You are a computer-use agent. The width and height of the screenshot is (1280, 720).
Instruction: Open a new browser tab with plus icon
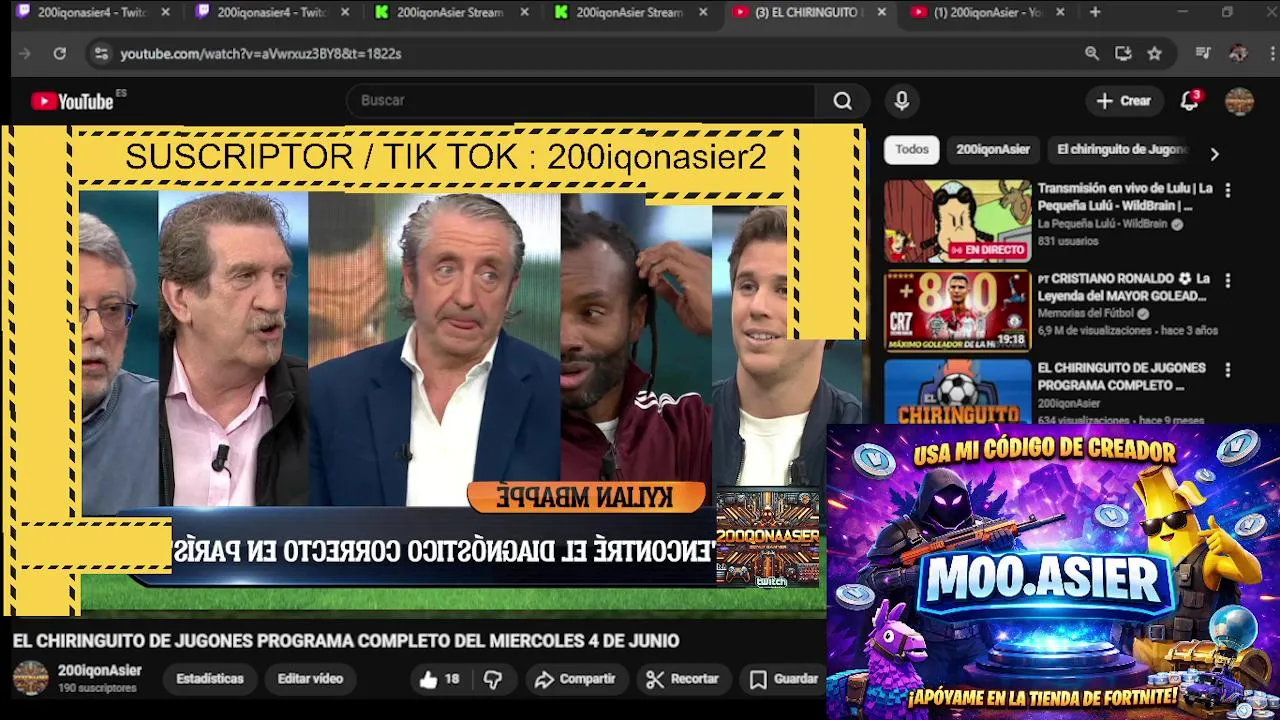[1095, 12]
